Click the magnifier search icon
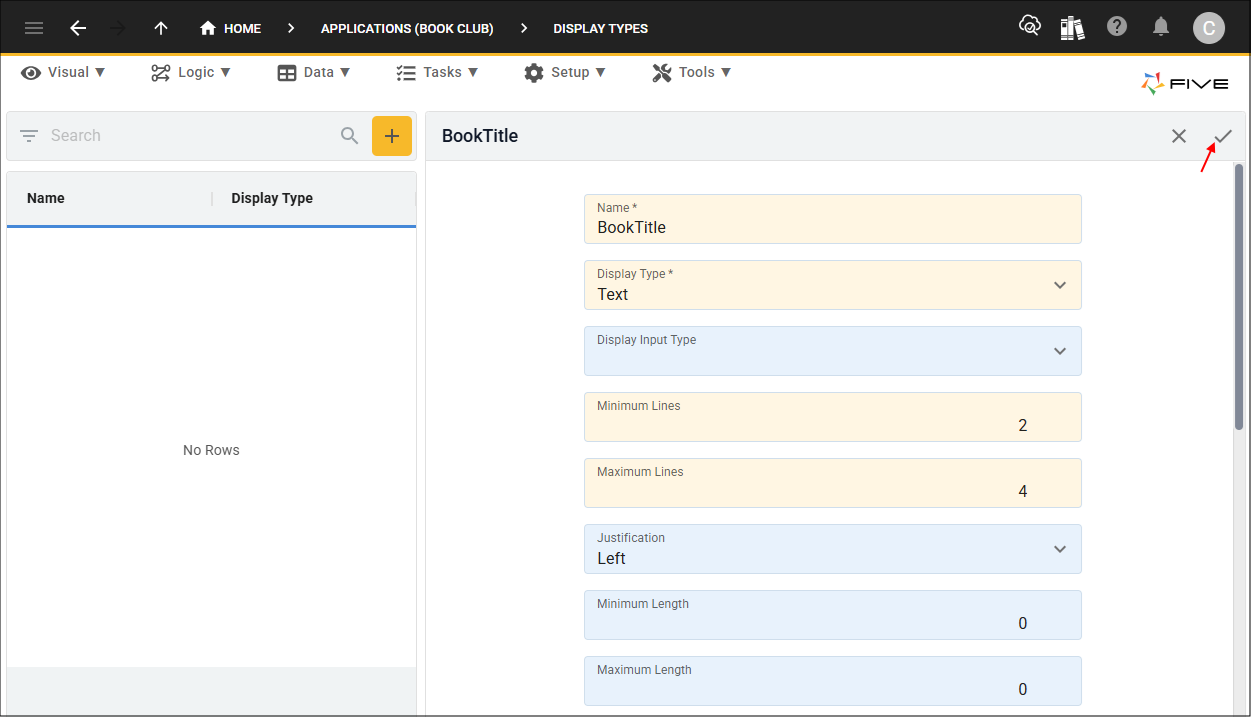 tap(349, 136)
